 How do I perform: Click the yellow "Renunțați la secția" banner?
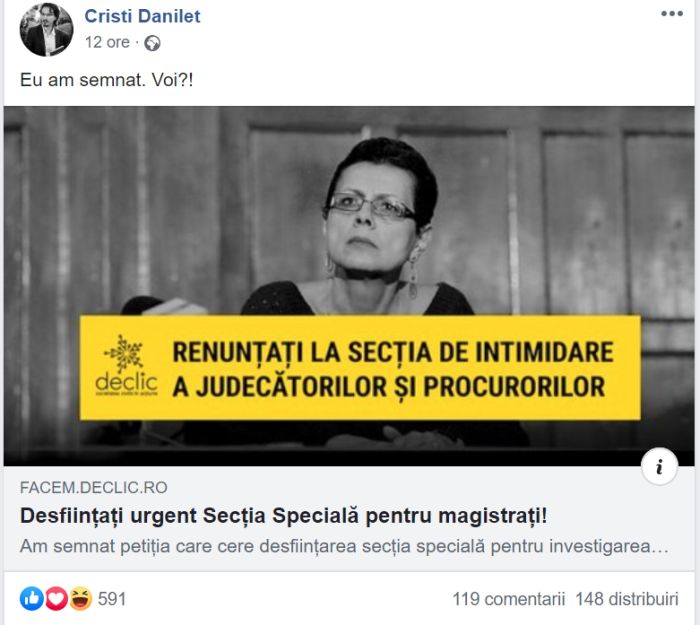coord(360,367)
